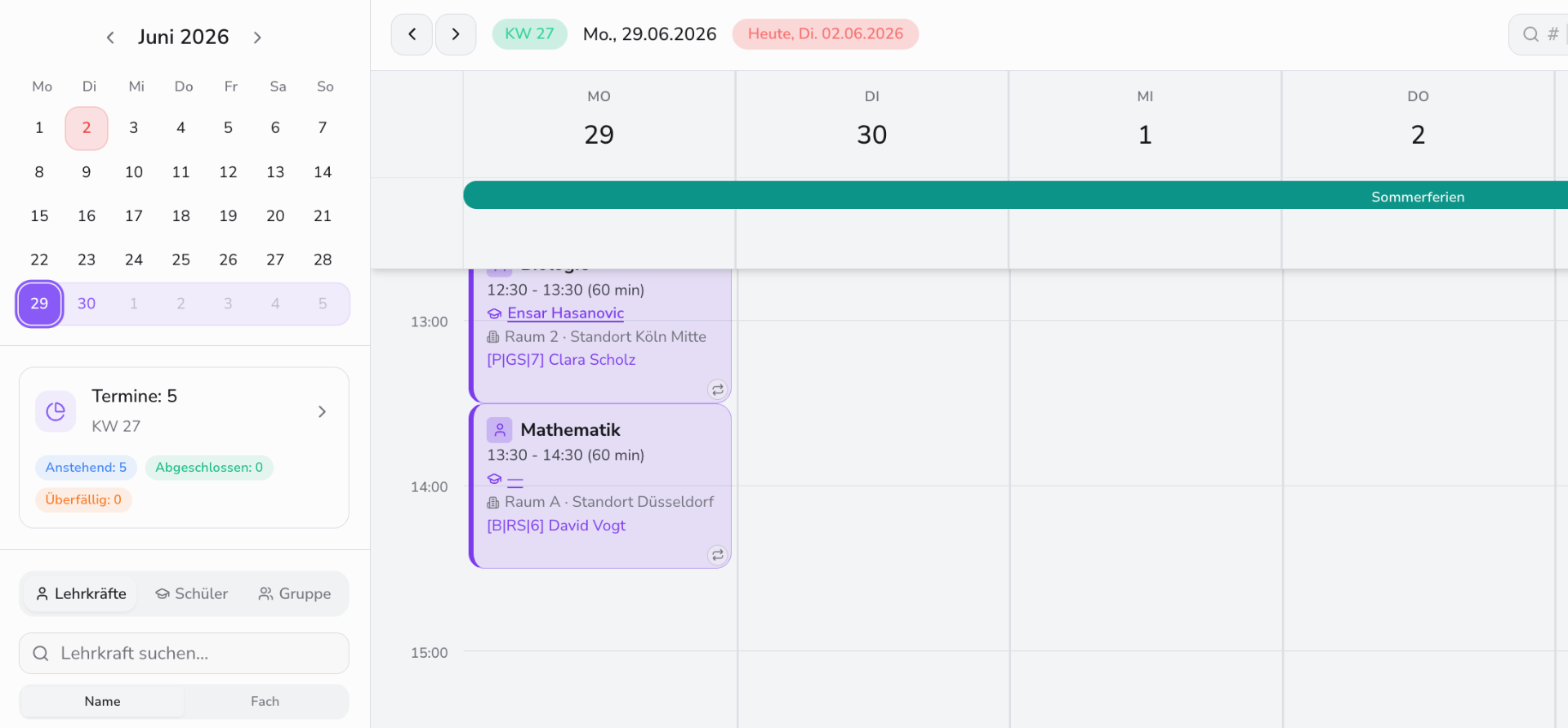Switch to the Schüler tab
This screenshot has width=1568, height=728.
191,593
